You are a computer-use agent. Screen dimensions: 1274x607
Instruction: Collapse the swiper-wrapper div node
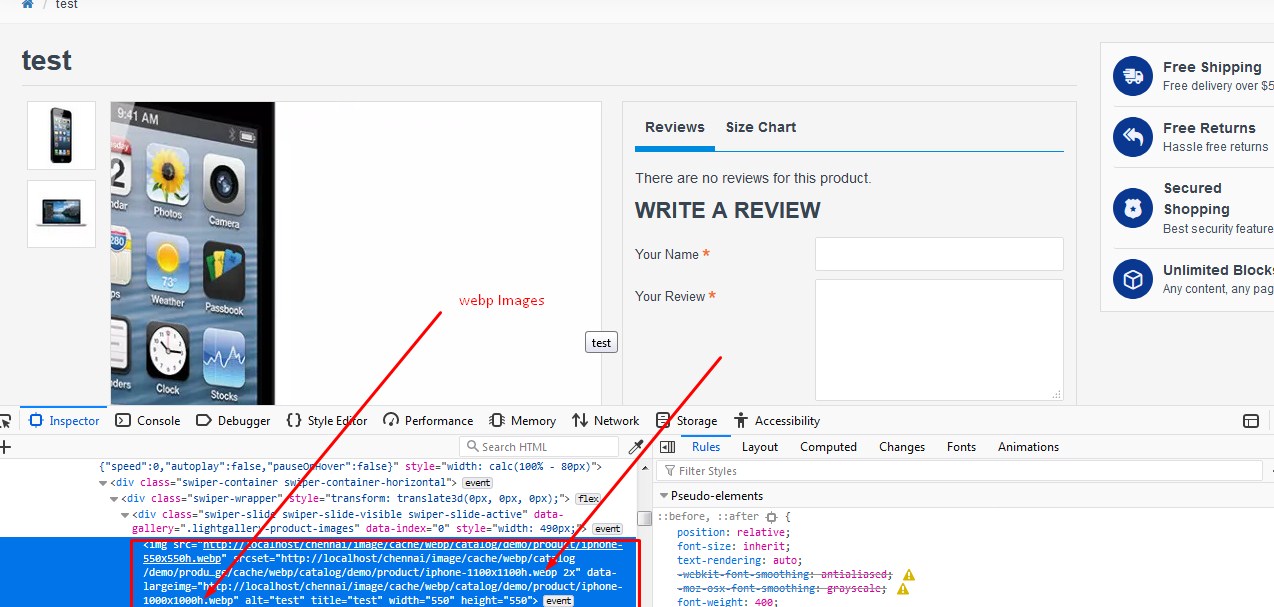(x=114, y=498)
